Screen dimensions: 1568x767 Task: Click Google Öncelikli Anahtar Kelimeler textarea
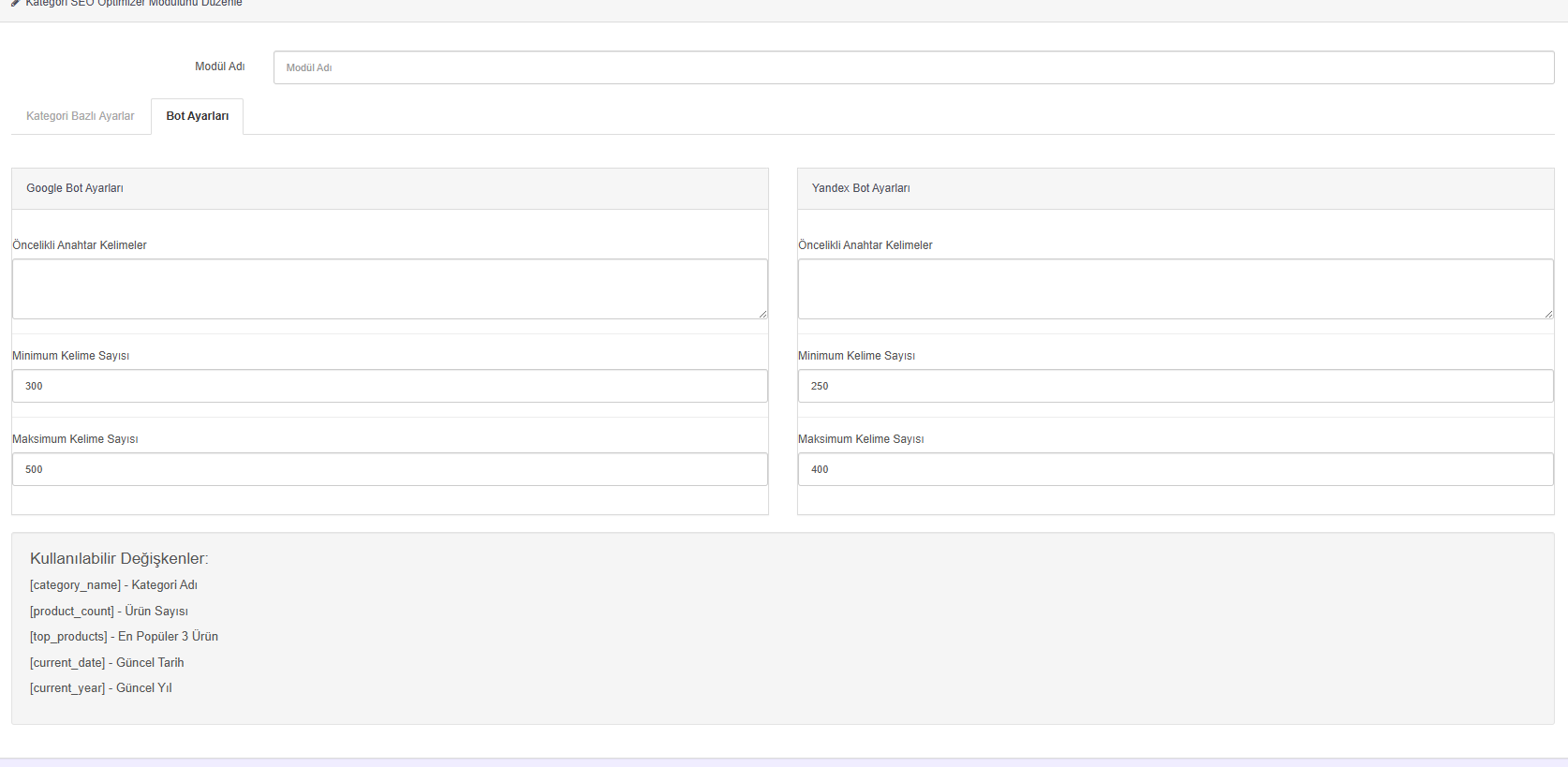[x=390, y=289]
